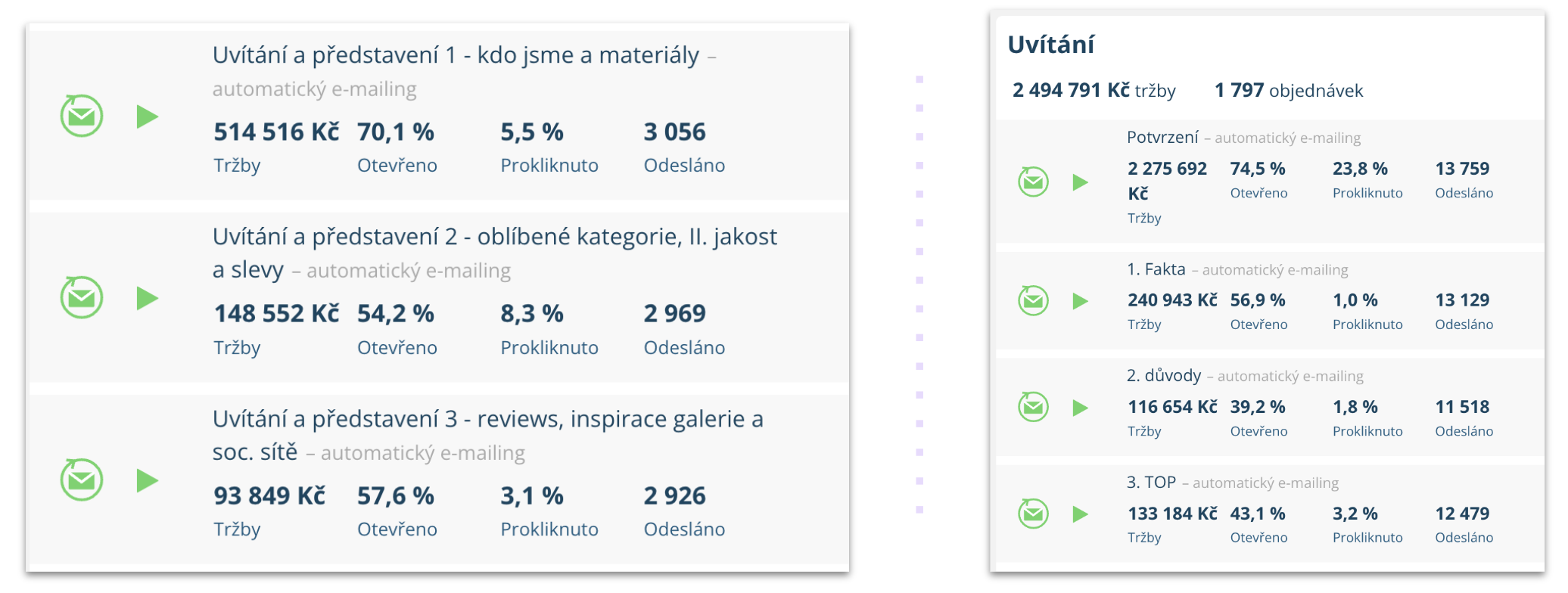The image size is (1568, 593).
Task: Open the 'reviews, inspirace galerie' campaign title
Action: pyautogui.click(x=487, y=420)
